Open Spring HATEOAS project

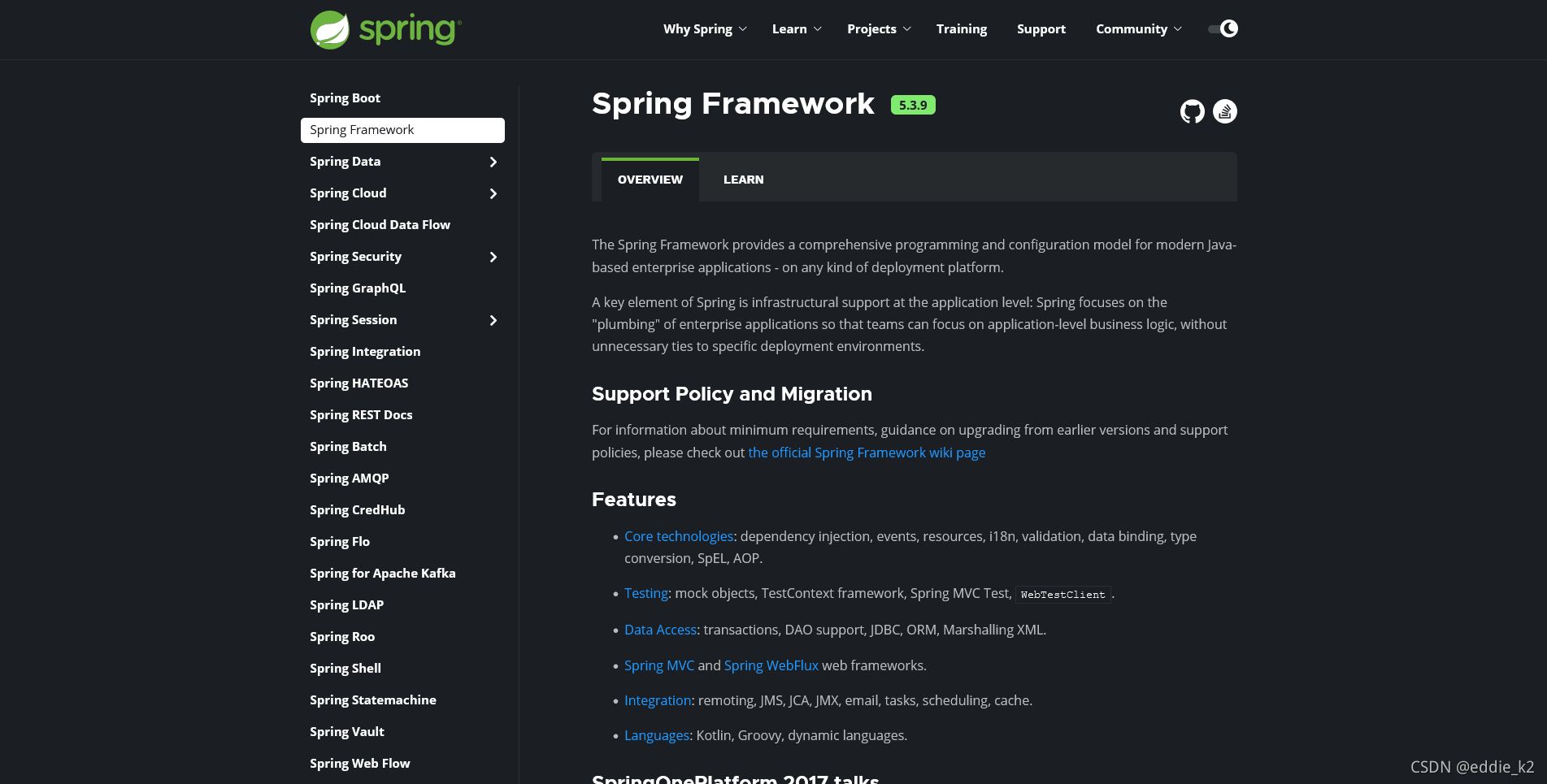click(359, 383)
